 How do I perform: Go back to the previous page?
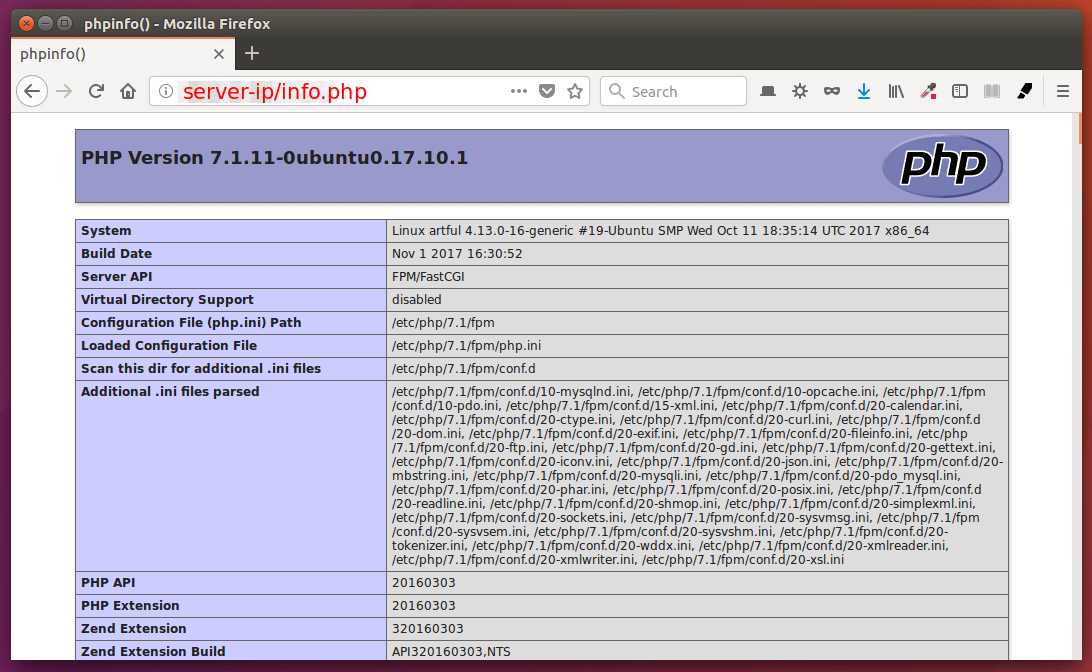(32, 92)
